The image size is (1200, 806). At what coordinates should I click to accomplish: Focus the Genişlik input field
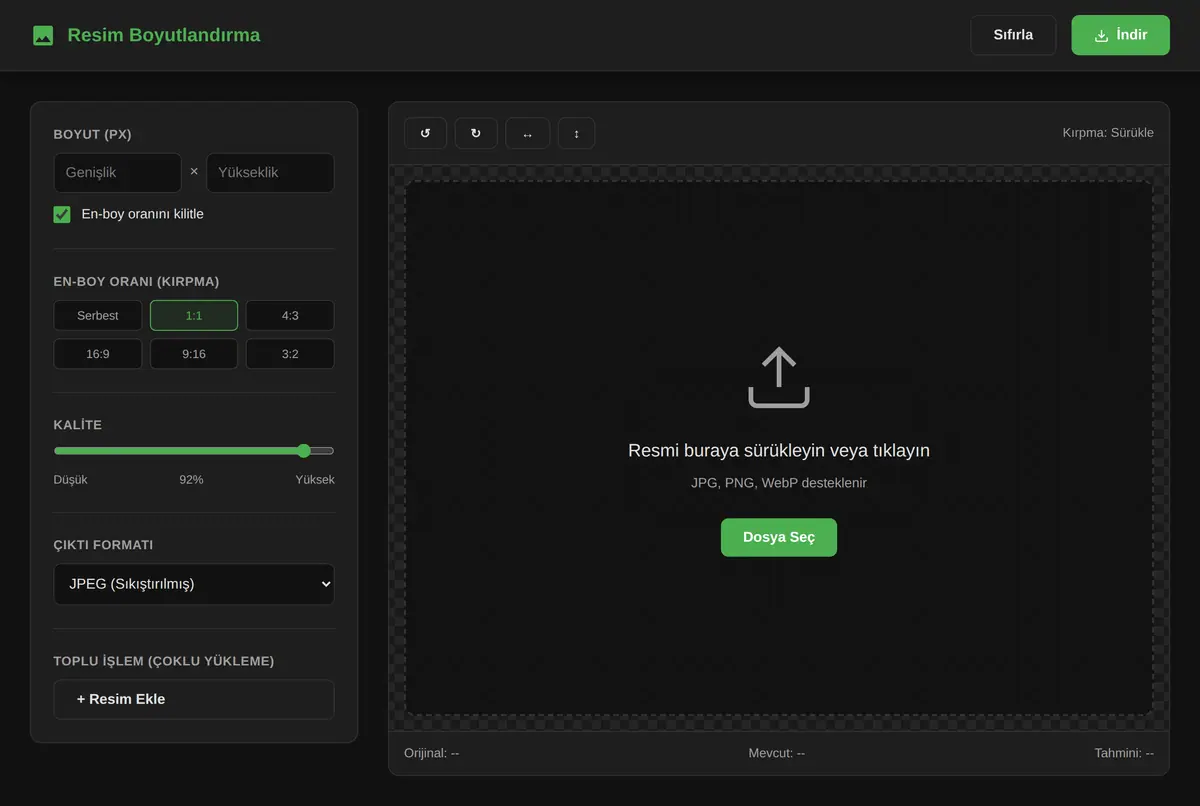click(118, 173)
